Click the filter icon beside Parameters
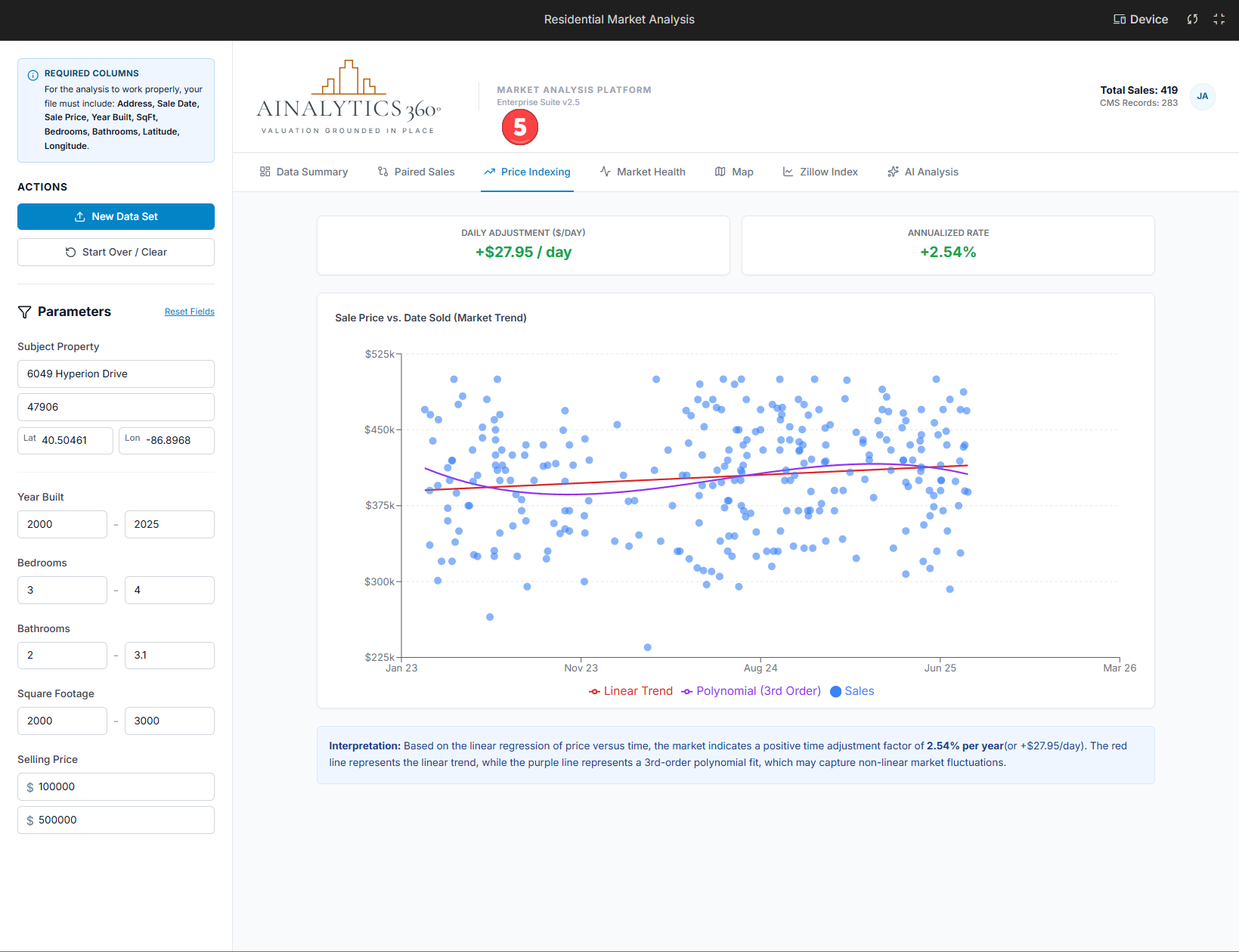 point(25,312)
